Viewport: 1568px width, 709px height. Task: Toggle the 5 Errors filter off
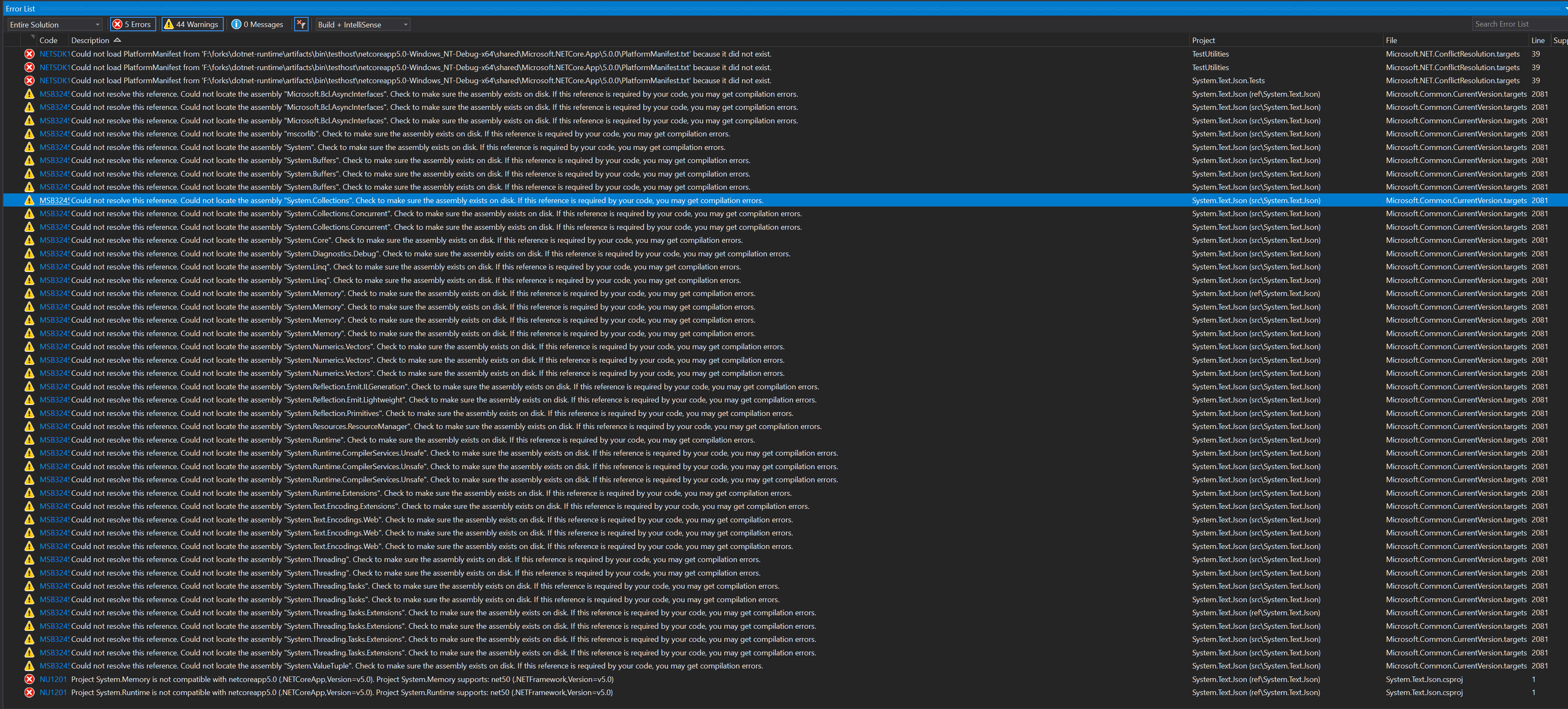(133, 24)
